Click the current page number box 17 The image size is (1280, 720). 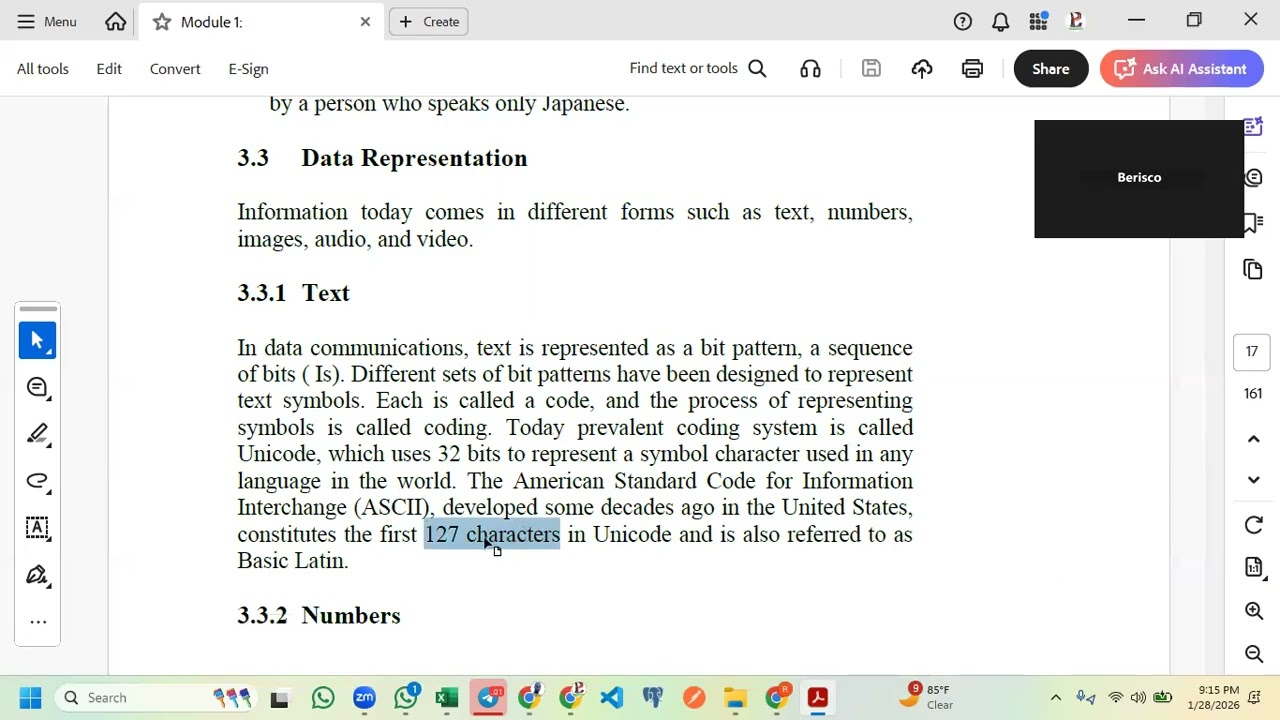[1252, 351]
